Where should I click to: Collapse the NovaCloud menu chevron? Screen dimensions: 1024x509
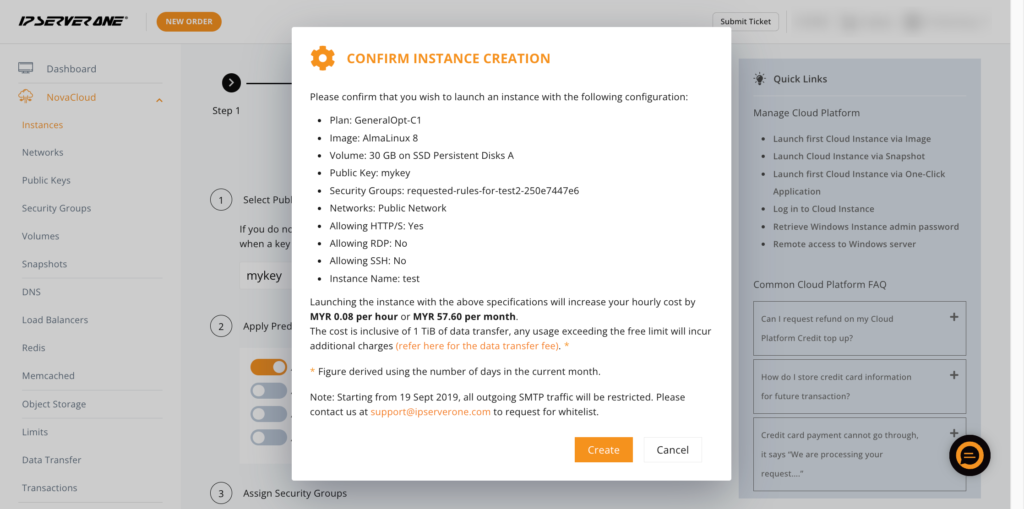coord(159,100)
